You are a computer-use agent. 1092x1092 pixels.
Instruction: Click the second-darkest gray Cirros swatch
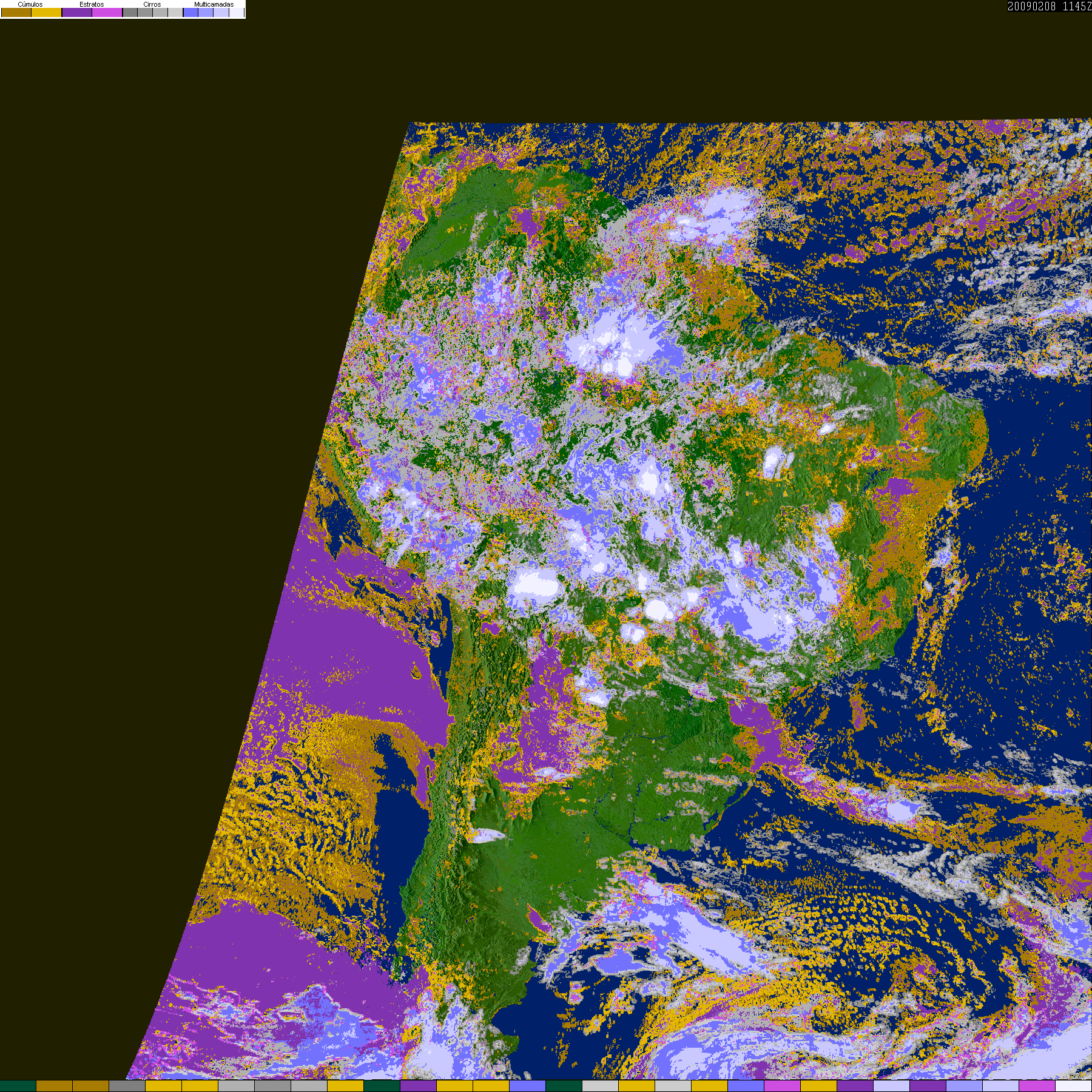145,12
